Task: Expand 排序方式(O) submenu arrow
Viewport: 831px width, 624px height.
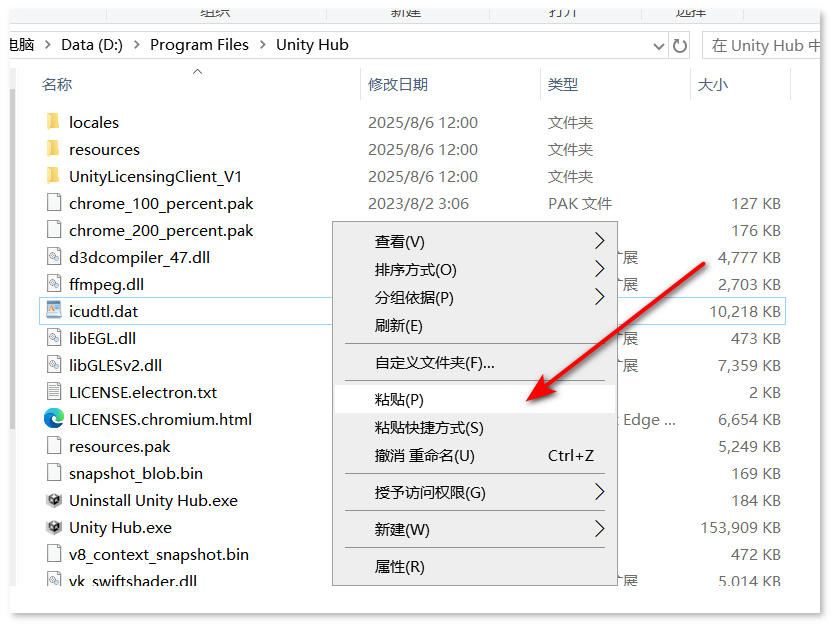Action: coord(599,269)
